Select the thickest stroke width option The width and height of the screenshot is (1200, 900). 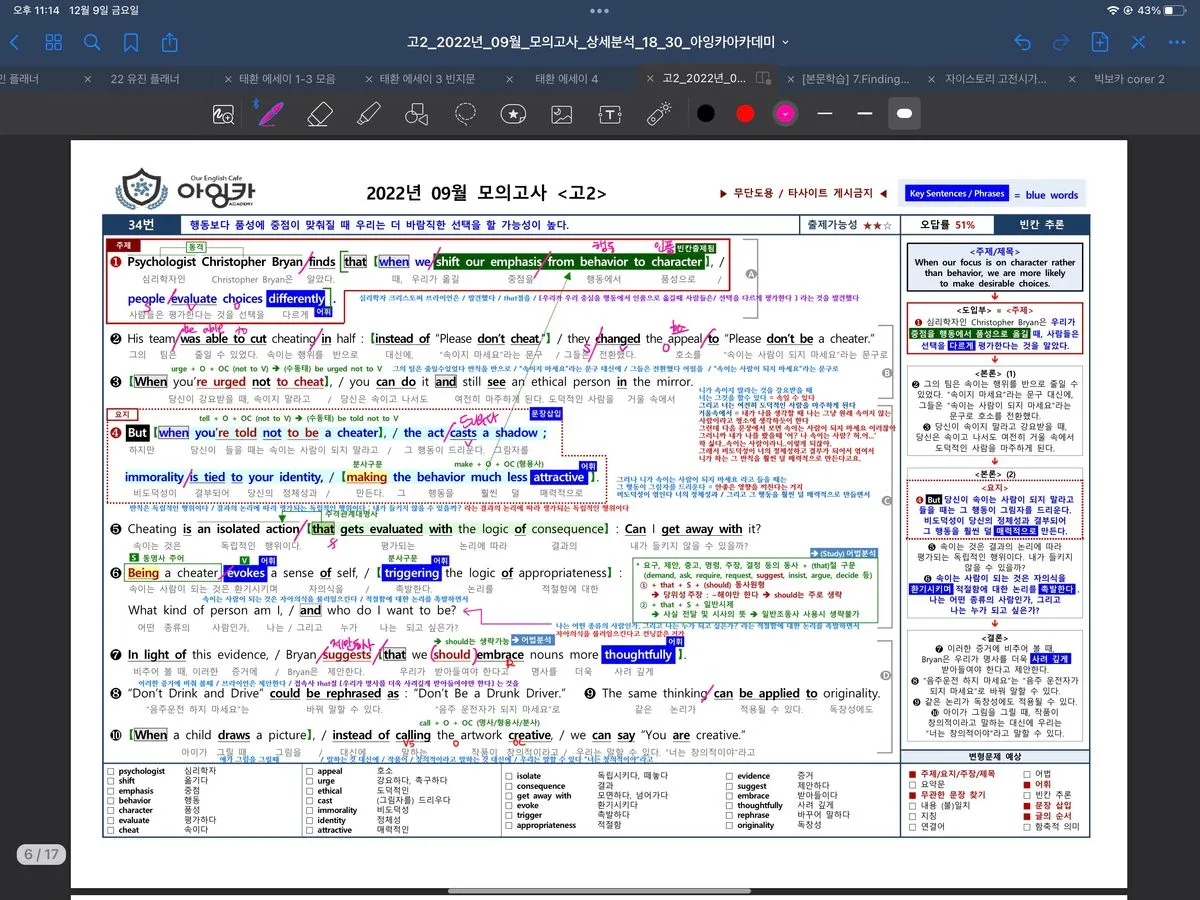904,113
